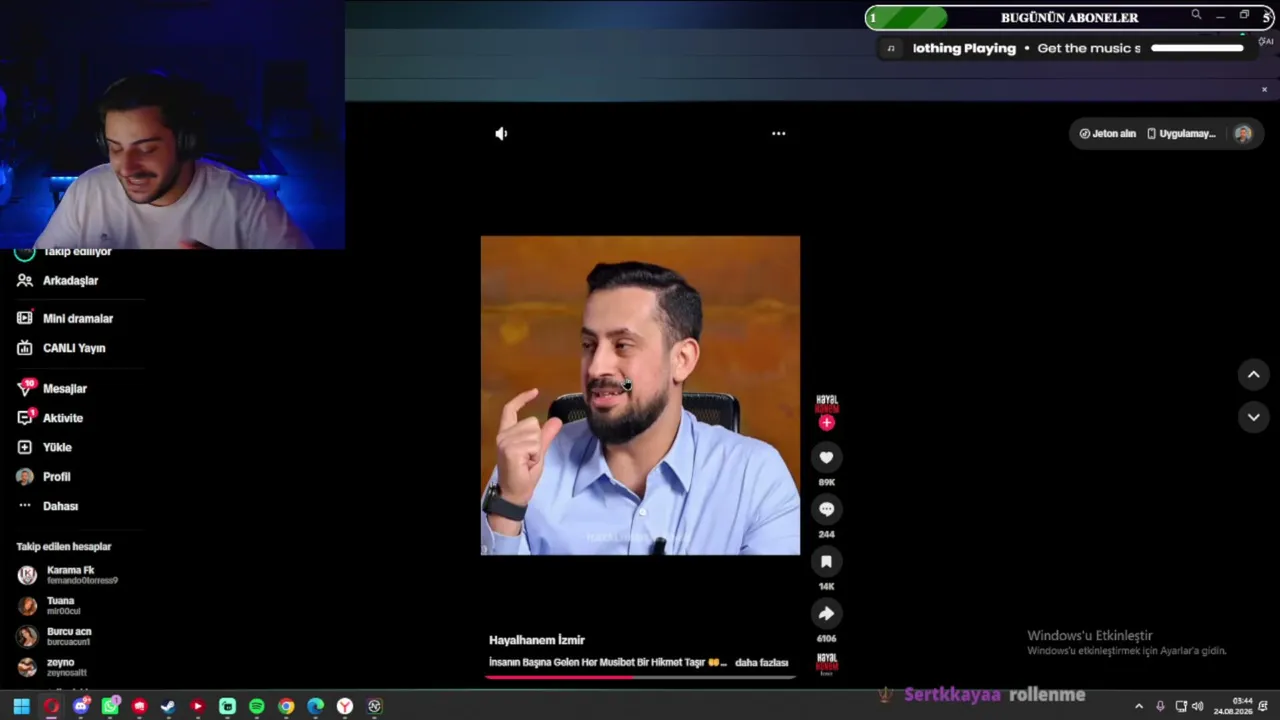Open Steam in the taskbar
1280x720 pixels.
click(x=168, y=706)
